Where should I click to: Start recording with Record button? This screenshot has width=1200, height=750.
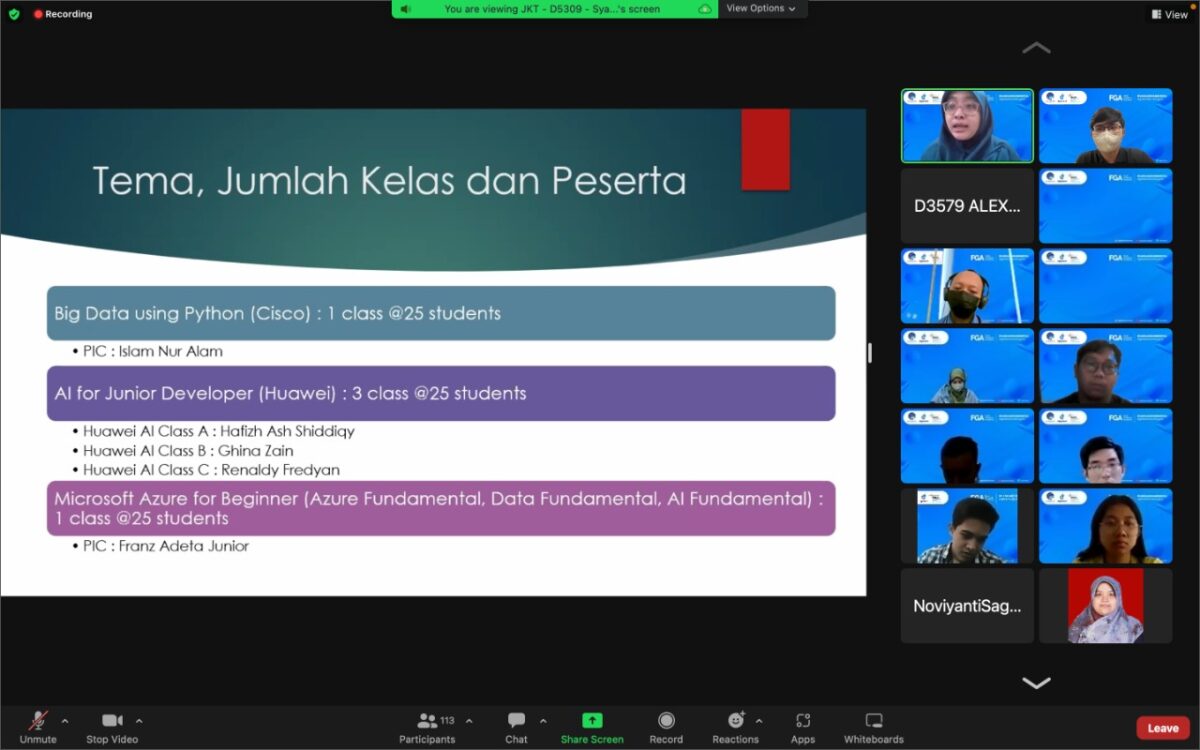pos(666,727)
